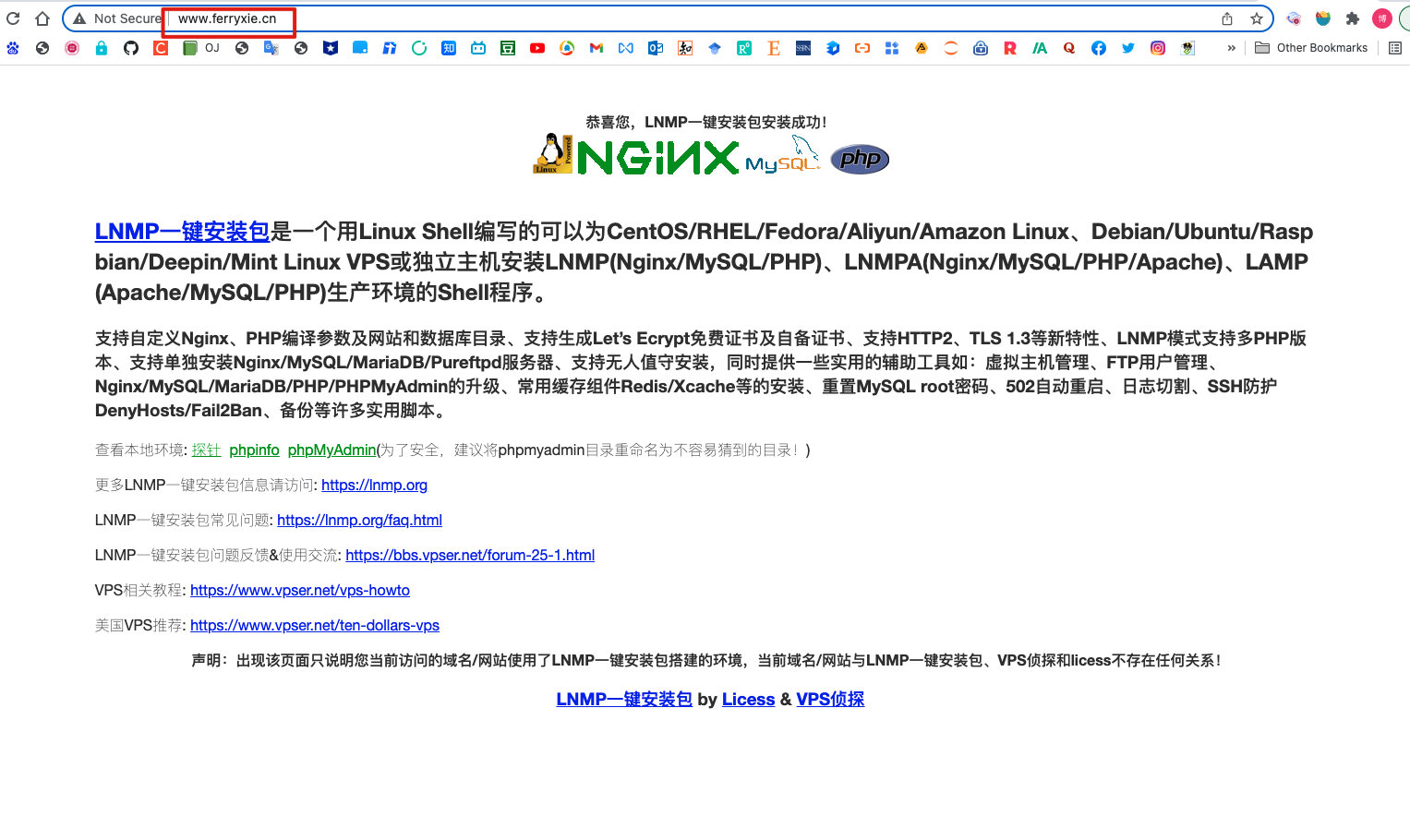
Task: Show the Not Secure site information
Action: [x=116, y=18]
